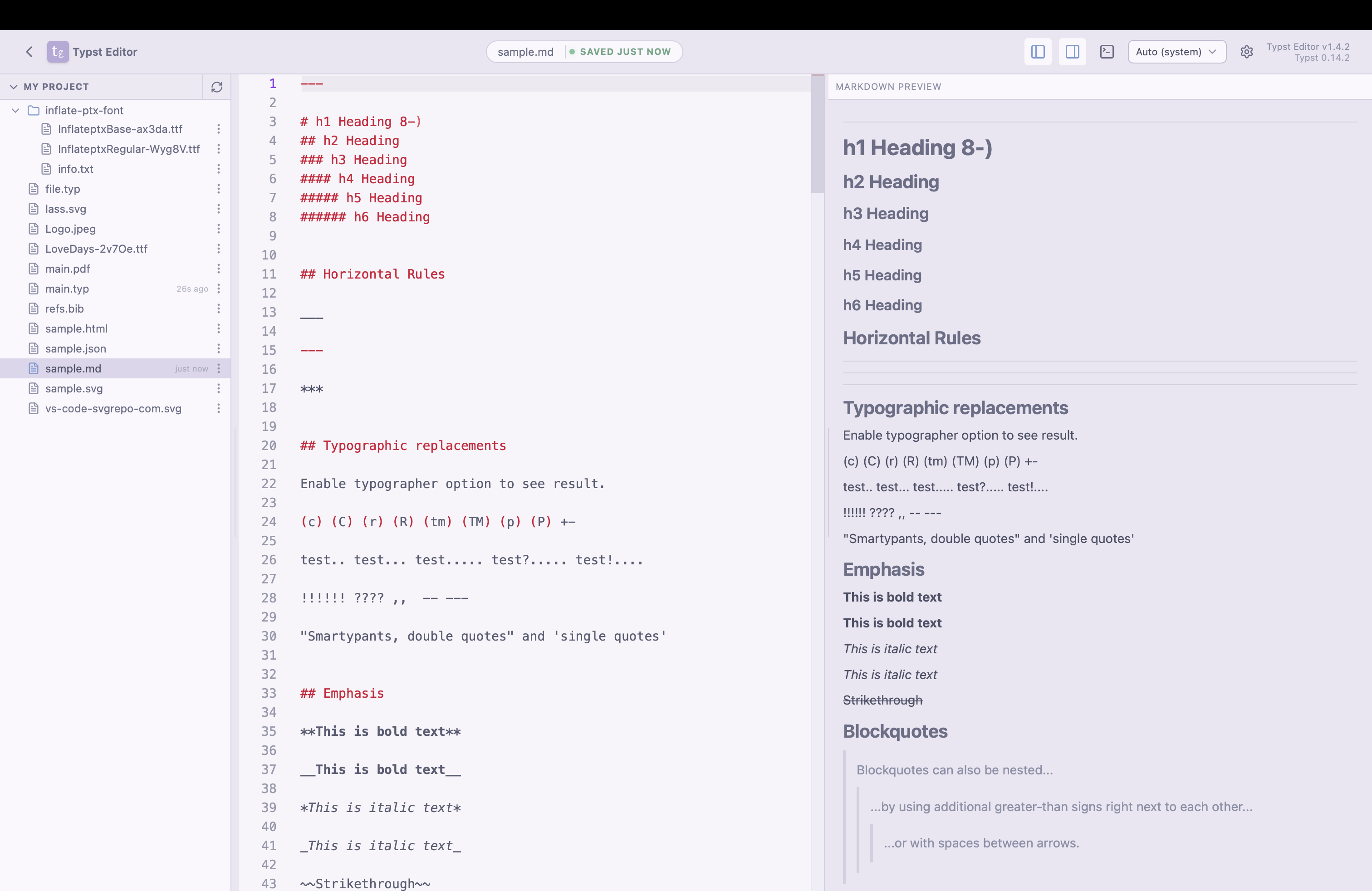Click the back arrow next to Typst Editor
1372x891 pixels.
click(x=29, y=51)
